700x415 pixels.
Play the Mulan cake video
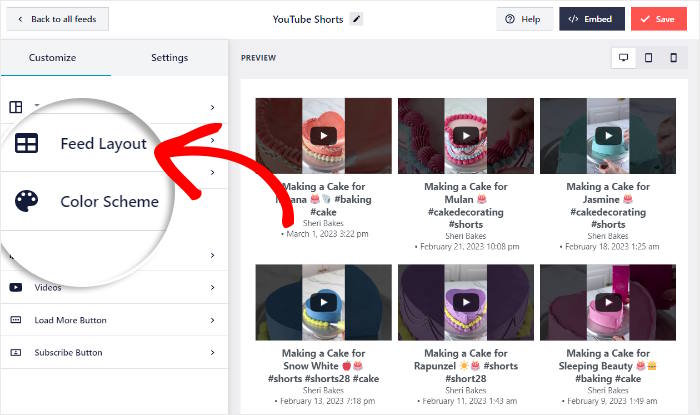(x=466, y=136)
